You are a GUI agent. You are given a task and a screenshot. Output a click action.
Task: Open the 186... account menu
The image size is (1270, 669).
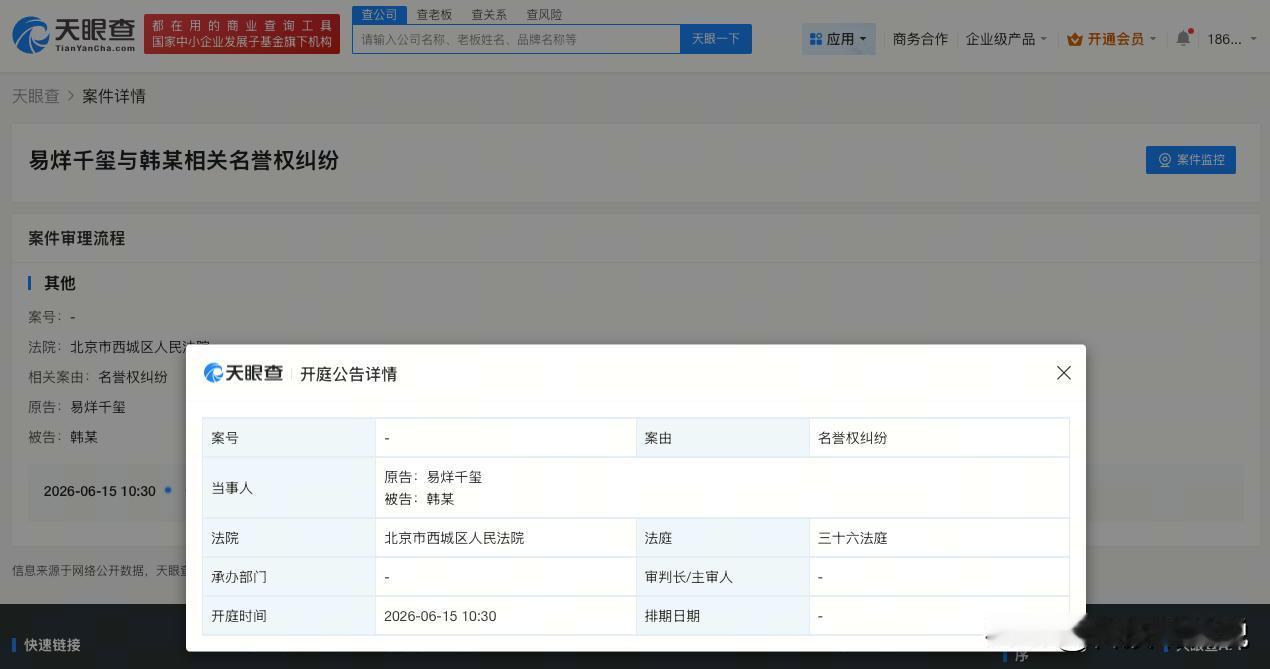(x=1231, y=39)
